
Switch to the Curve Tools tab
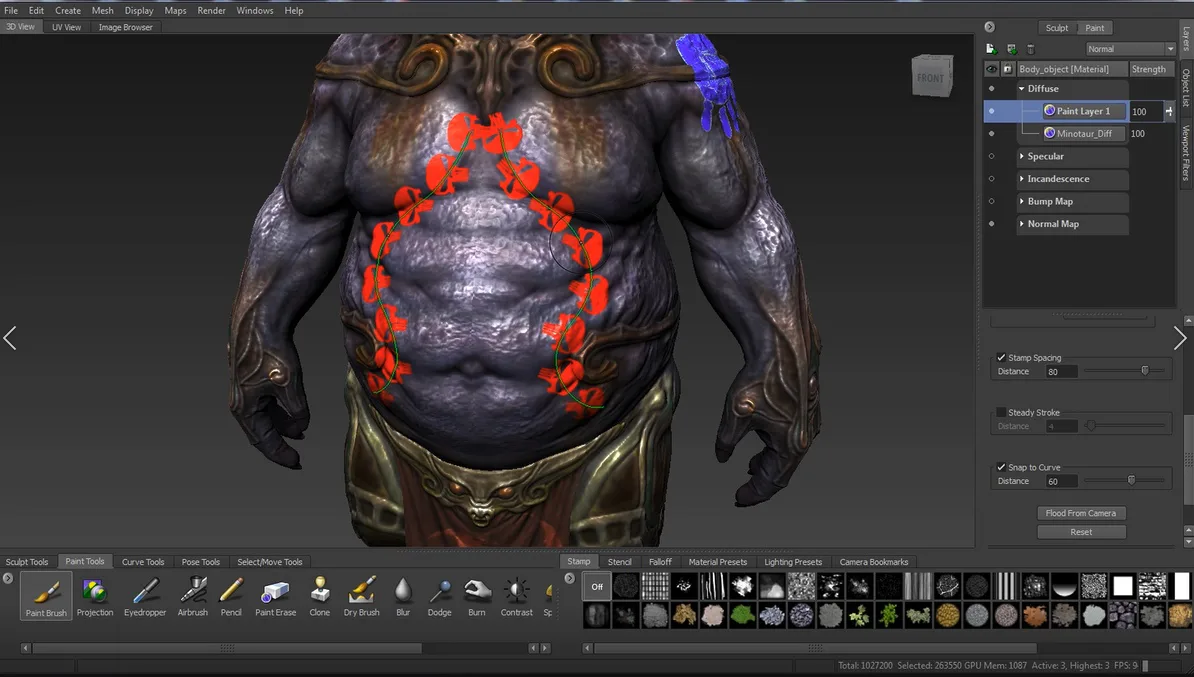(143, 562)
